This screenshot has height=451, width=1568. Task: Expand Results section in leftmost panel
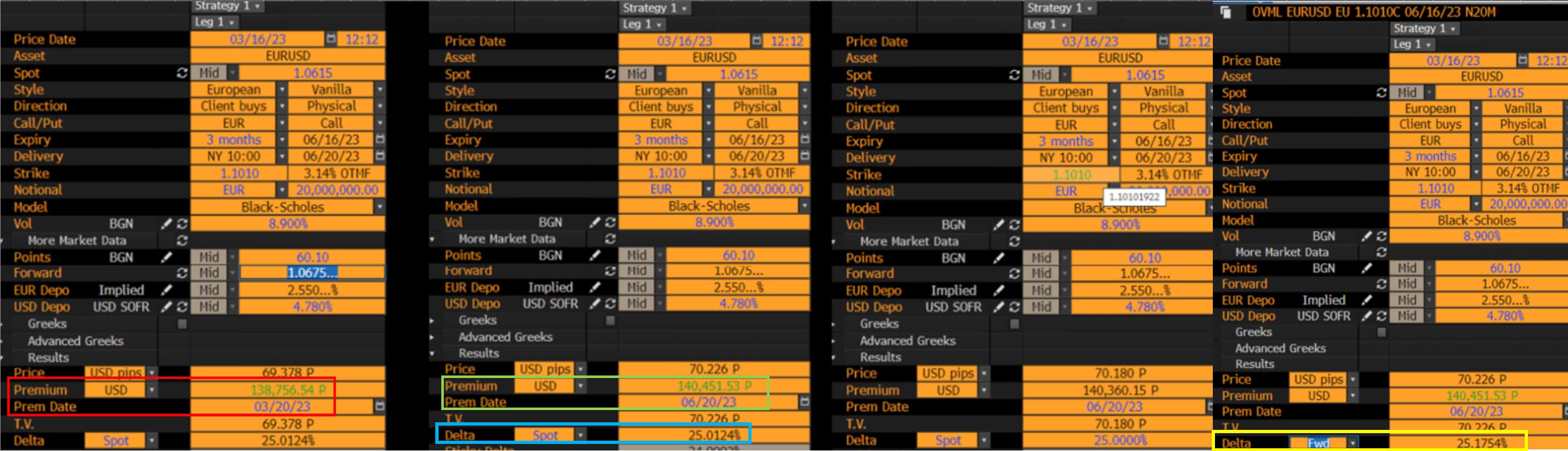point(2,358)
